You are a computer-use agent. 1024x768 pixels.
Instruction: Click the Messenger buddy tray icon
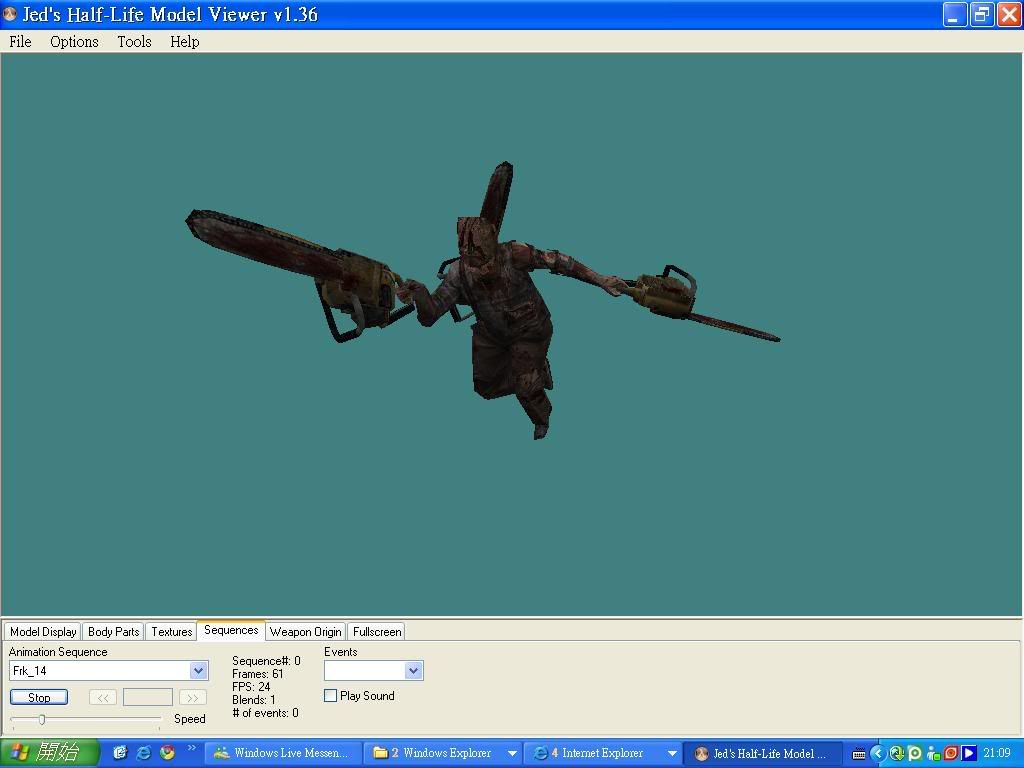[933, 753]
